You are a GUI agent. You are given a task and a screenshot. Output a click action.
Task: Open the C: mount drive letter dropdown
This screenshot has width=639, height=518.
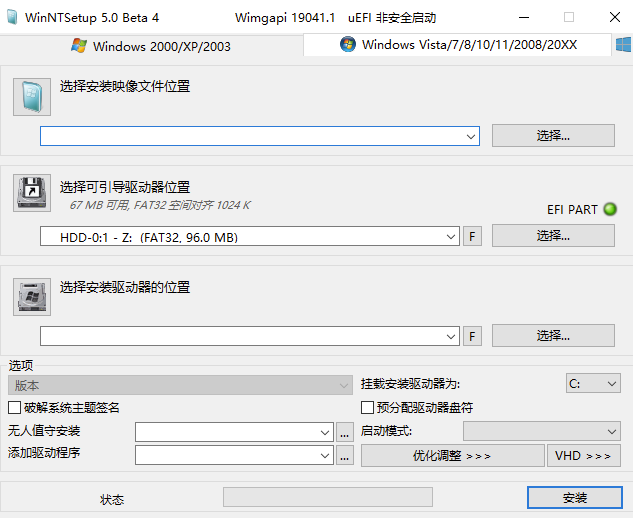point(593,384)
